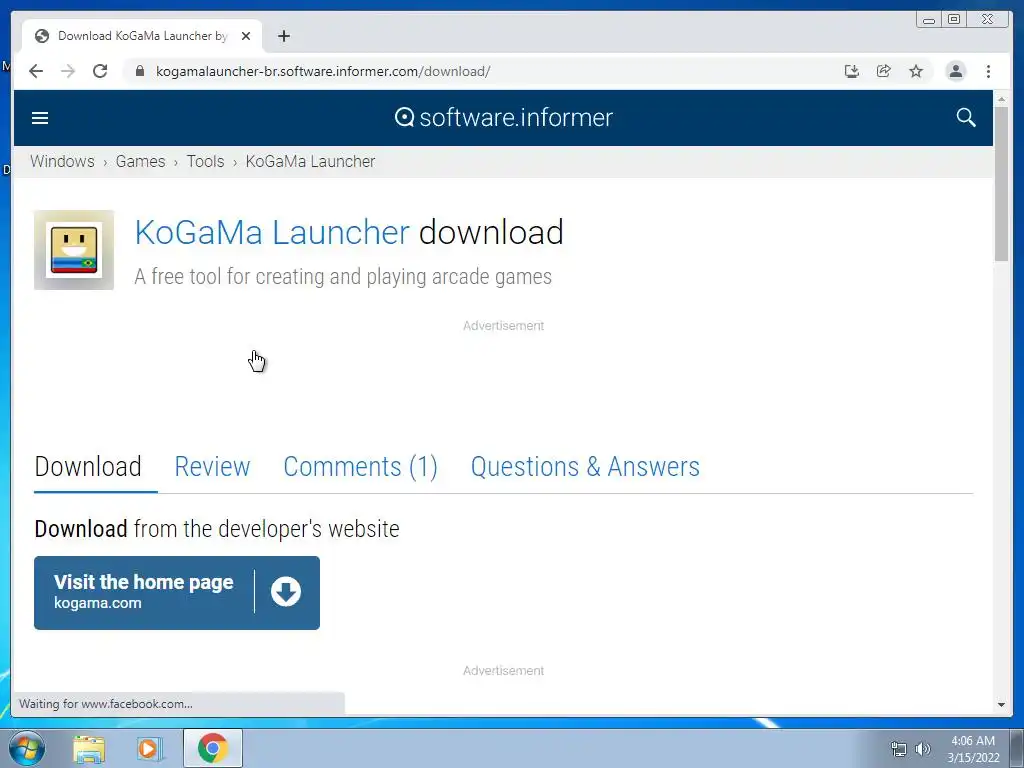
Task: Click the Chrome taskbar icon
Action: pyautogui.click(x=213, y=748)
